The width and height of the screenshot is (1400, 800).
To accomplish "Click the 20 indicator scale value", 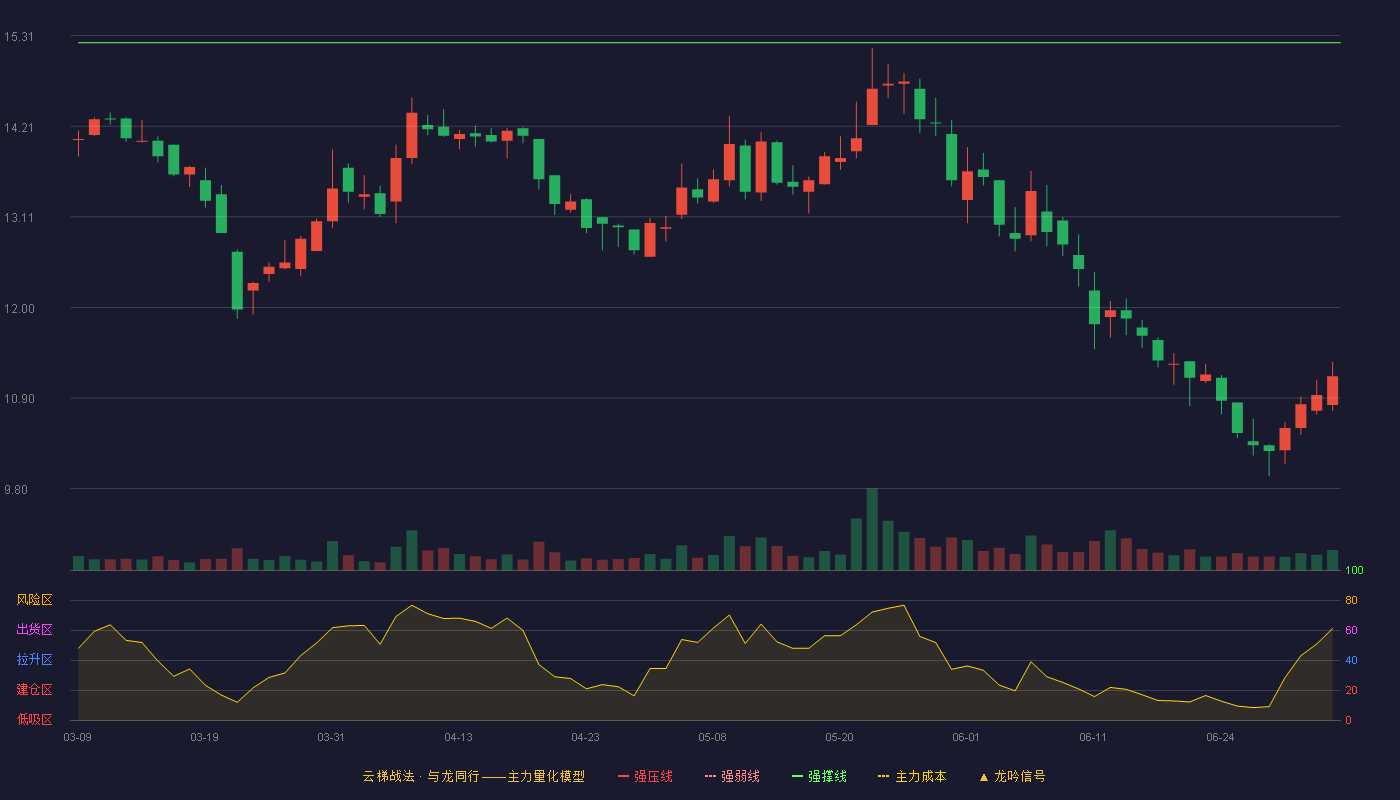I will [1351, 690].
